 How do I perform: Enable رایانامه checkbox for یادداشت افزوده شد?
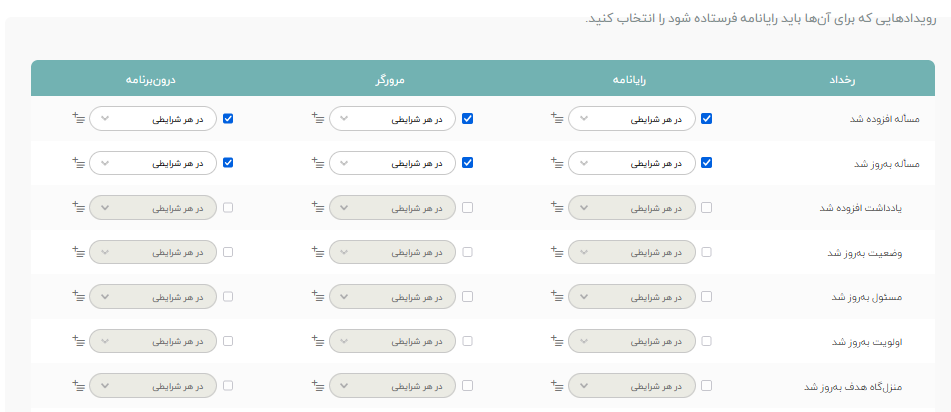(x=707, y=208)
